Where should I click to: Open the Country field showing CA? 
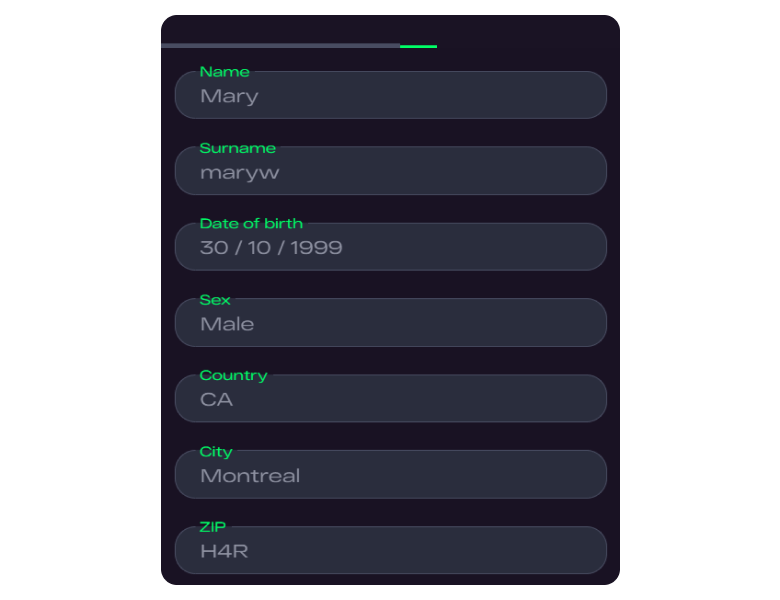tap(390, 399)
